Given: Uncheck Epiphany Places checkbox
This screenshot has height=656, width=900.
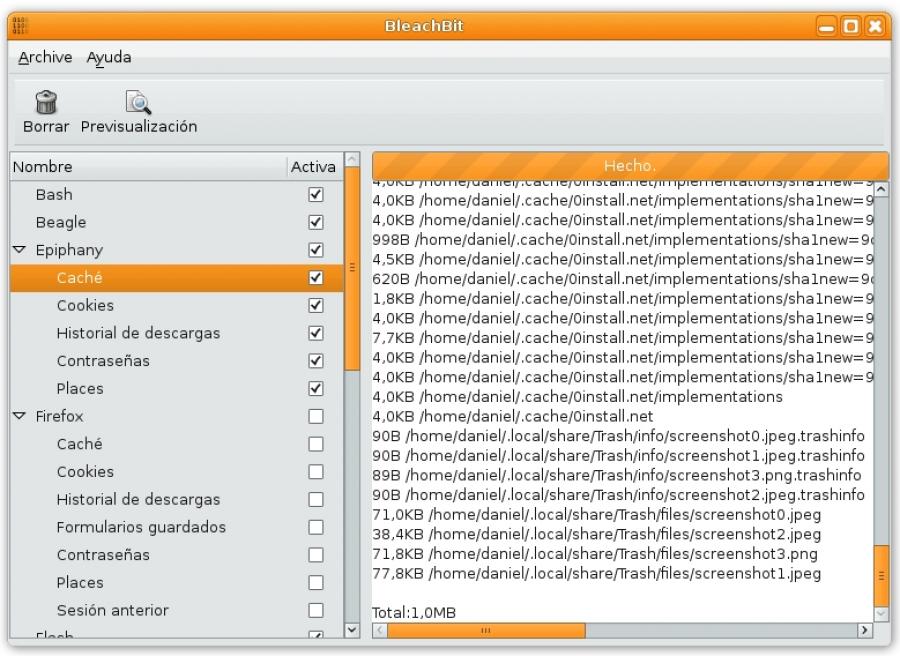Looking at the screenshot, I should [x=316, y=389].
